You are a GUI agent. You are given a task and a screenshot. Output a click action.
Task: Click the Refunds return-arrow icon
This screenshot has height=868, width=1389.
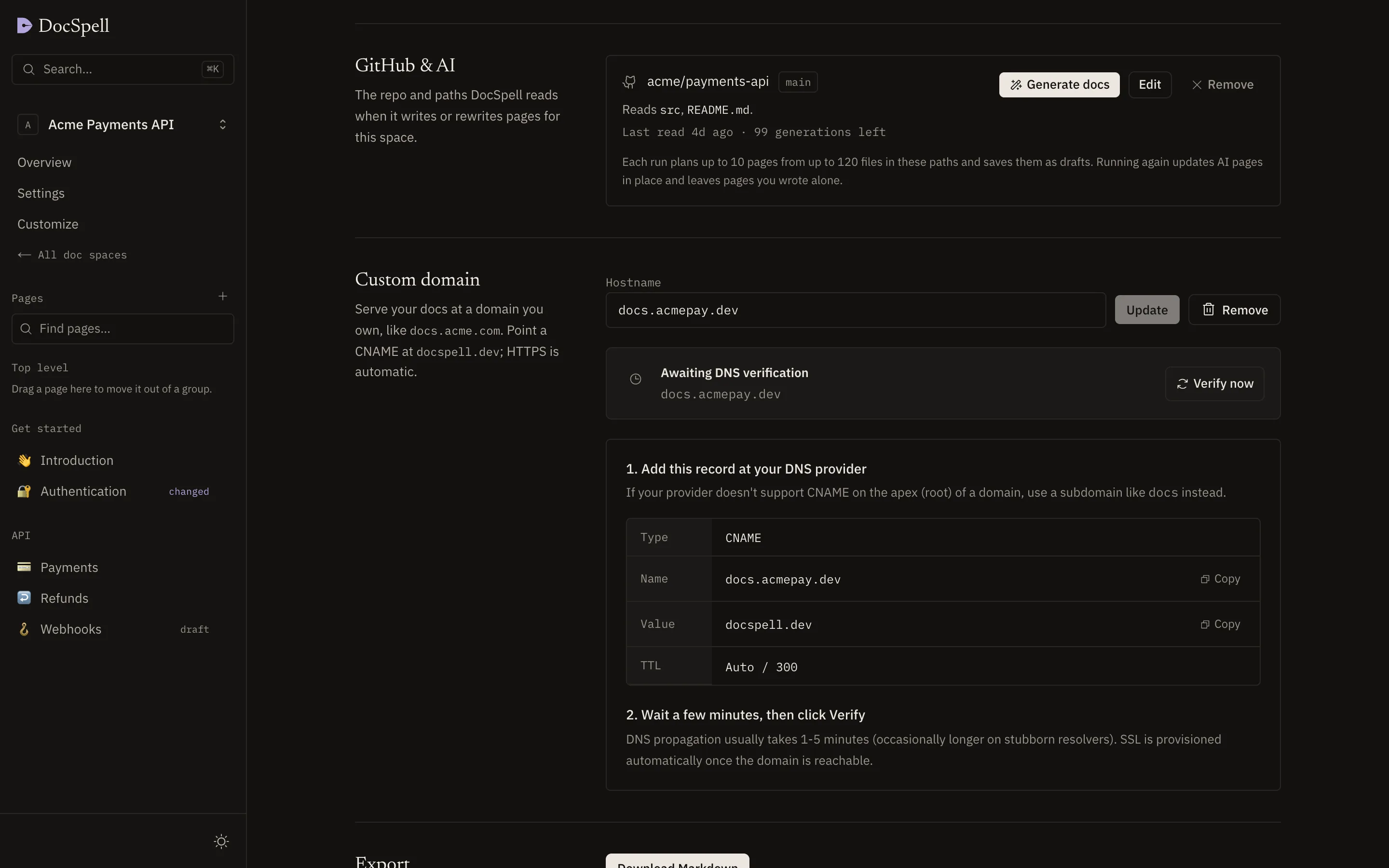(x=24, y=598)
